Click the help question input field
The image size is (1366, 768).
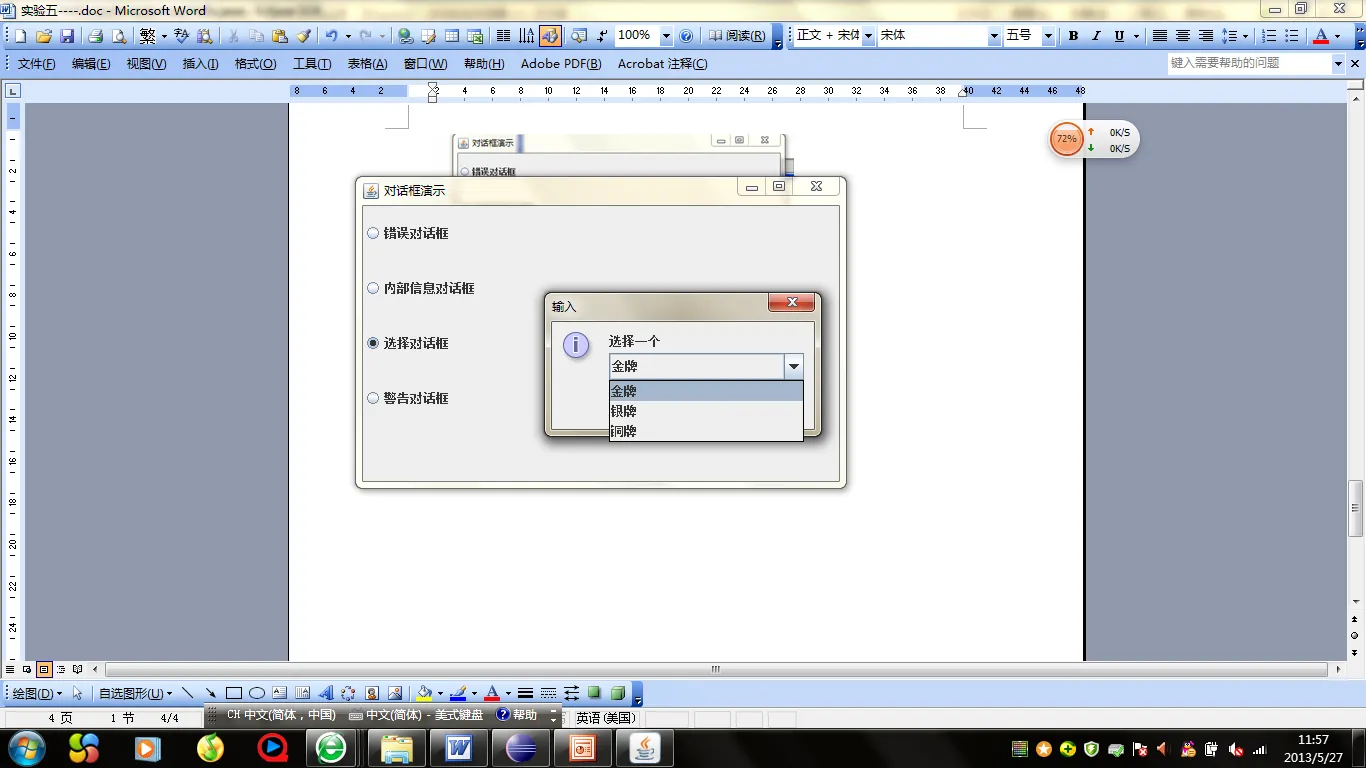(1250, 63)
